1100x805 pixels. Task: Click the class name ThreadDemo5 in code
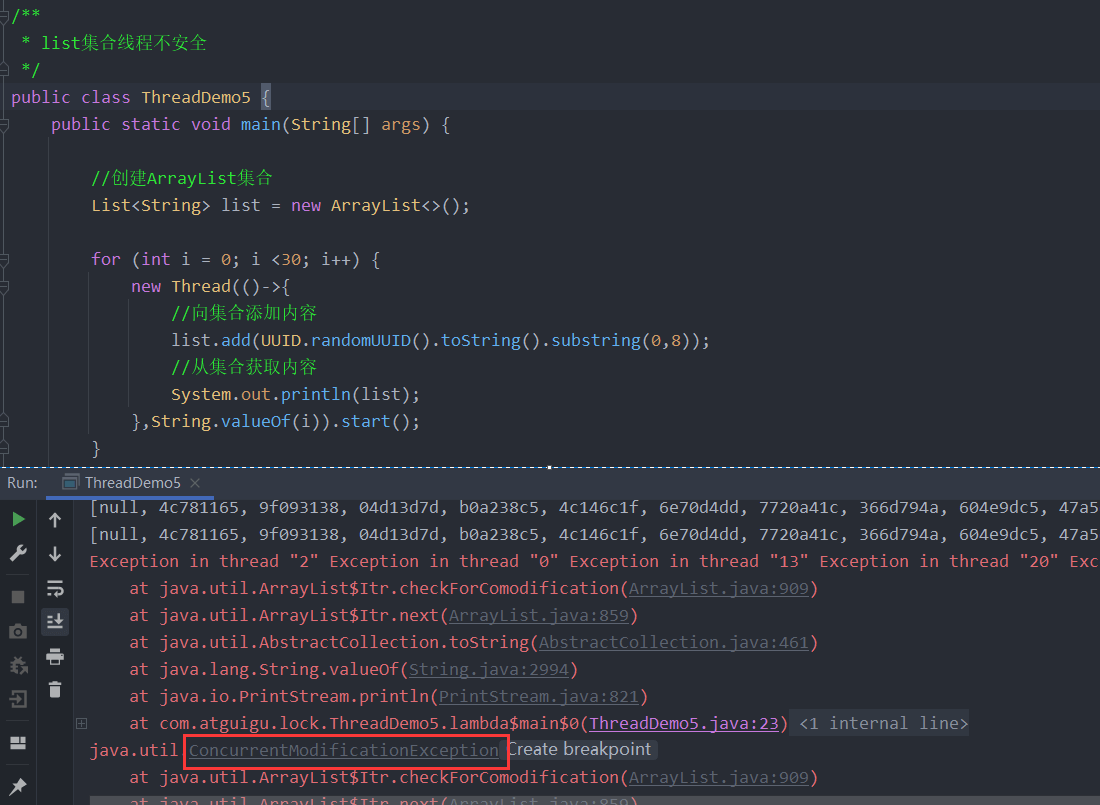[196, 98]
